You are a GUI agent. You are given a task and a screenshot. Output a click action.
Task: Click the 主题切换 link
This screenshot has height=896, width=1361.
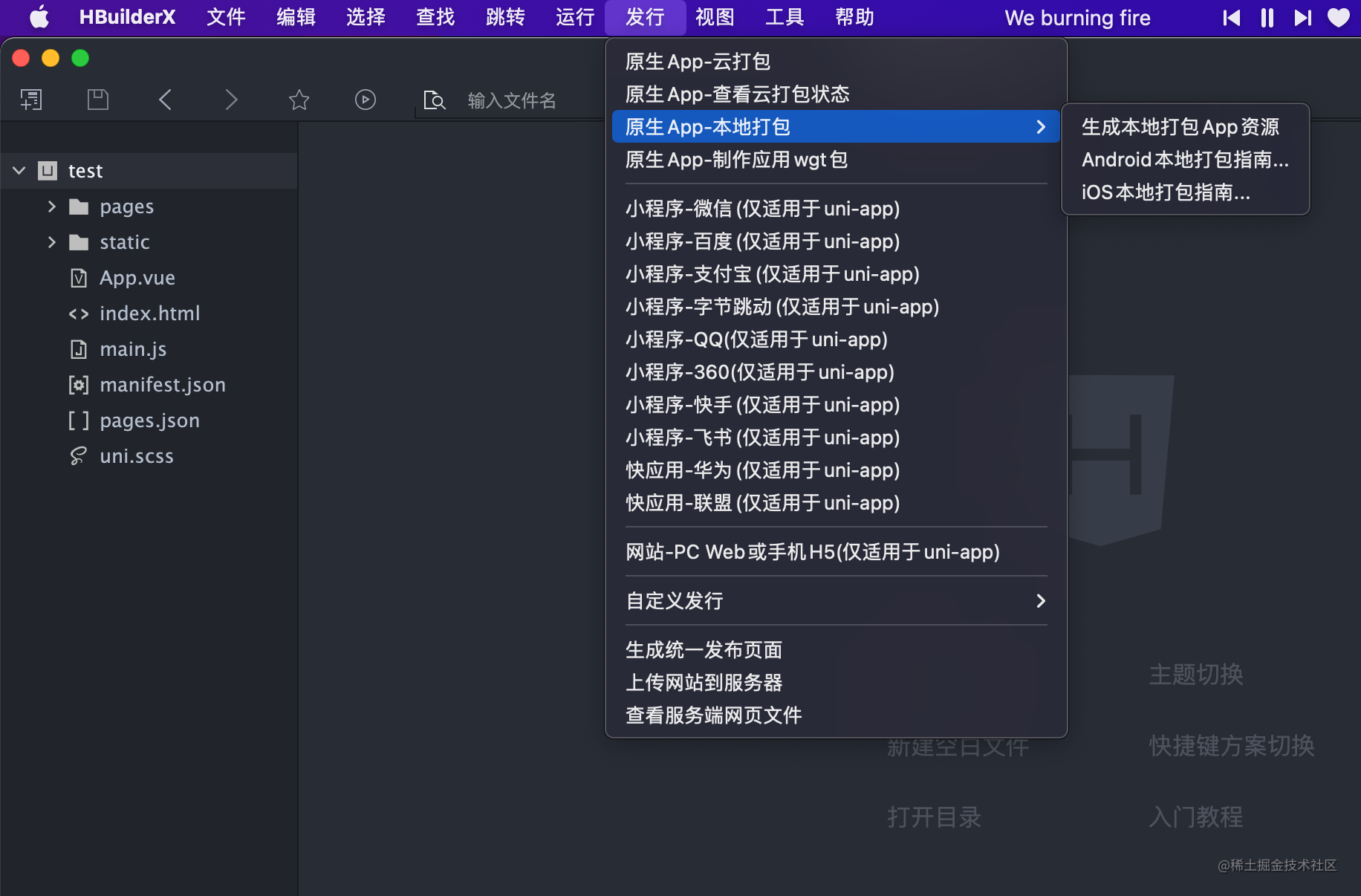coord(1196,674)
